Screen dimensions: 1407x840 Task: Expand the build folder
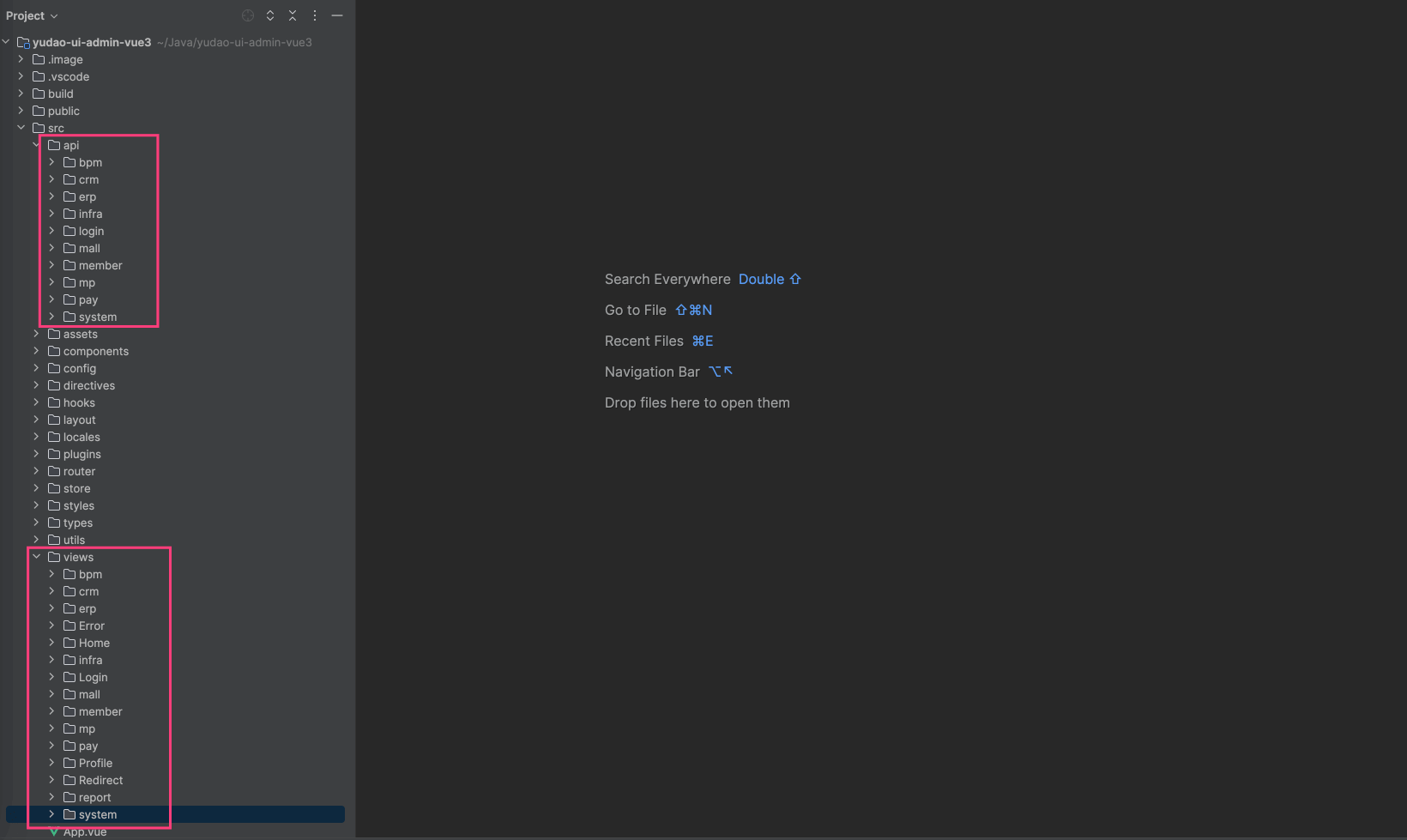[x=21, y=94]
